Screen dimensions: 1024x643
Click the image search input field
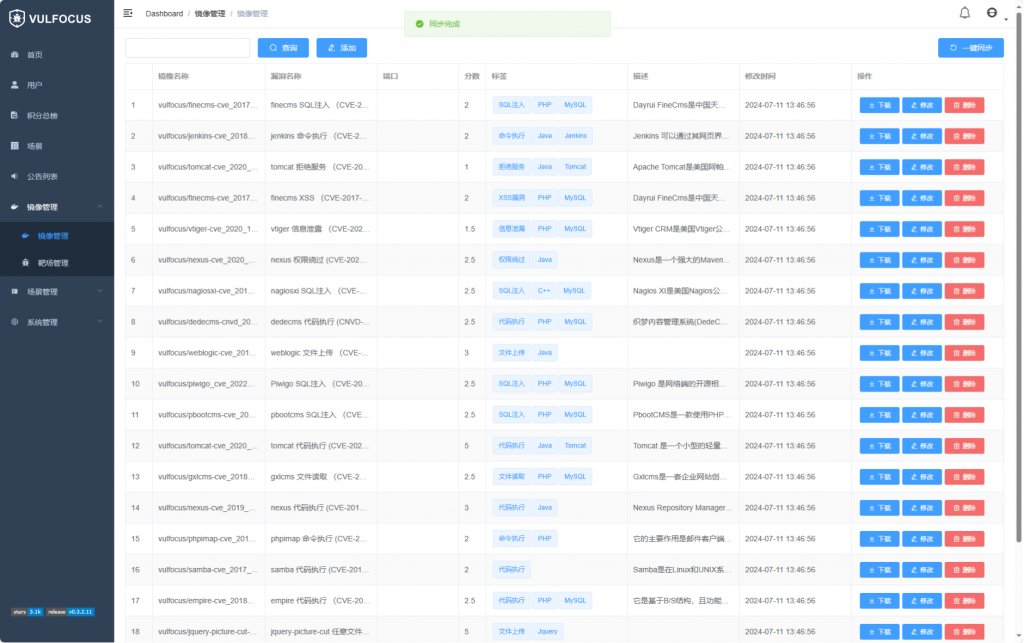[x=187, y=48]
